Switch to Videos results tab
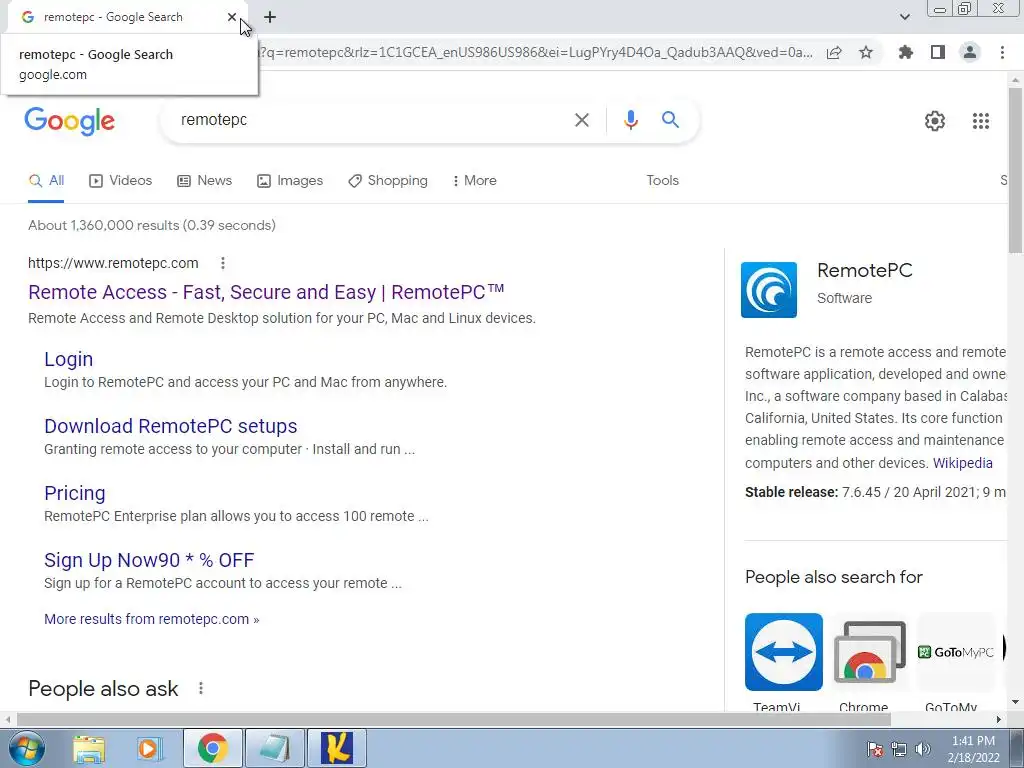Screen dimensions: 1024x768 pos(121,181)
